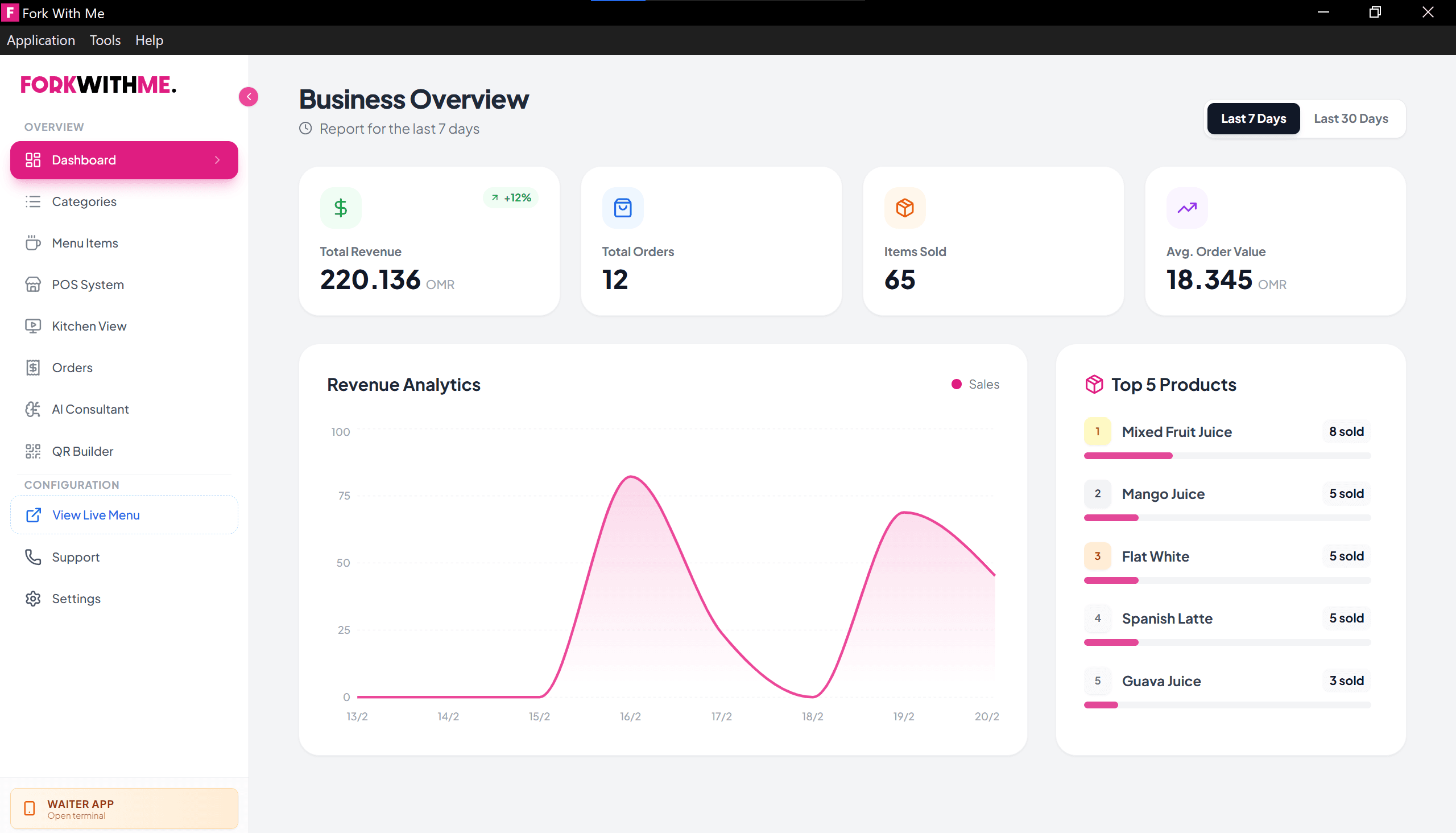
Task: Open the QR Builder
Action: pos(82,451)
